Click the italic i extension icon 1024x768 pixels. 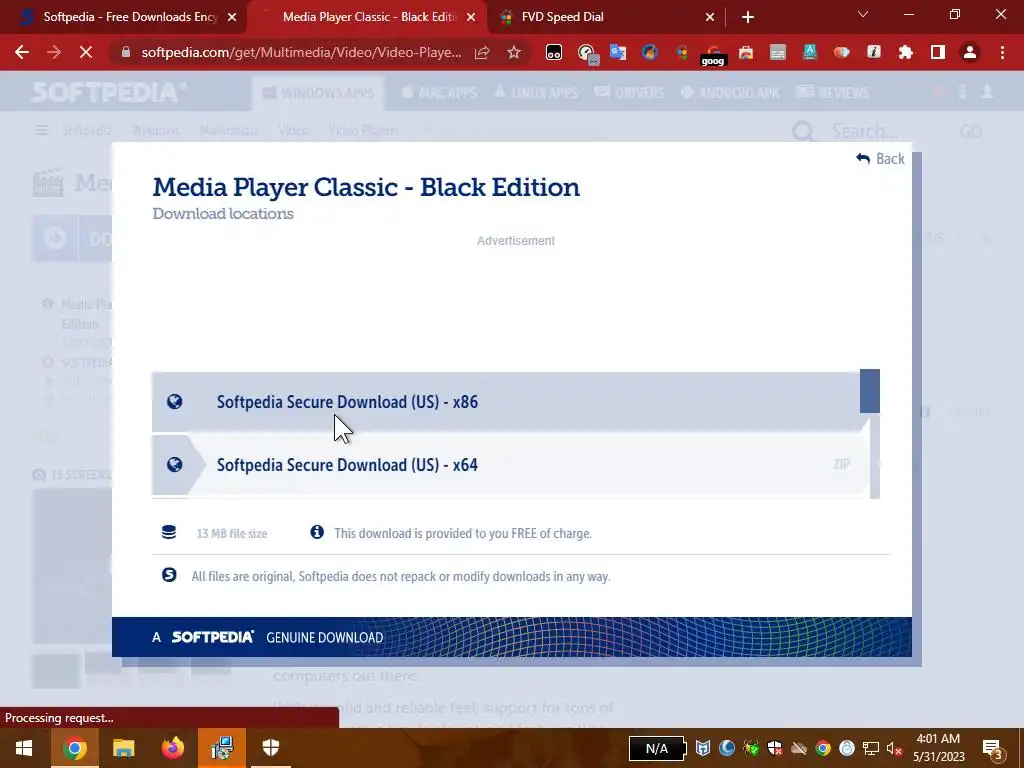(874, 52)
